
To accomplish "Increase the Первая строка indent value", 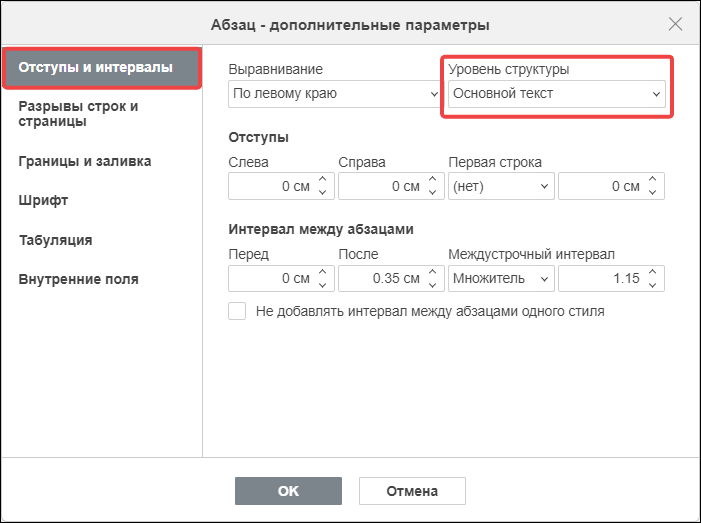I will [x=653, y=179].
